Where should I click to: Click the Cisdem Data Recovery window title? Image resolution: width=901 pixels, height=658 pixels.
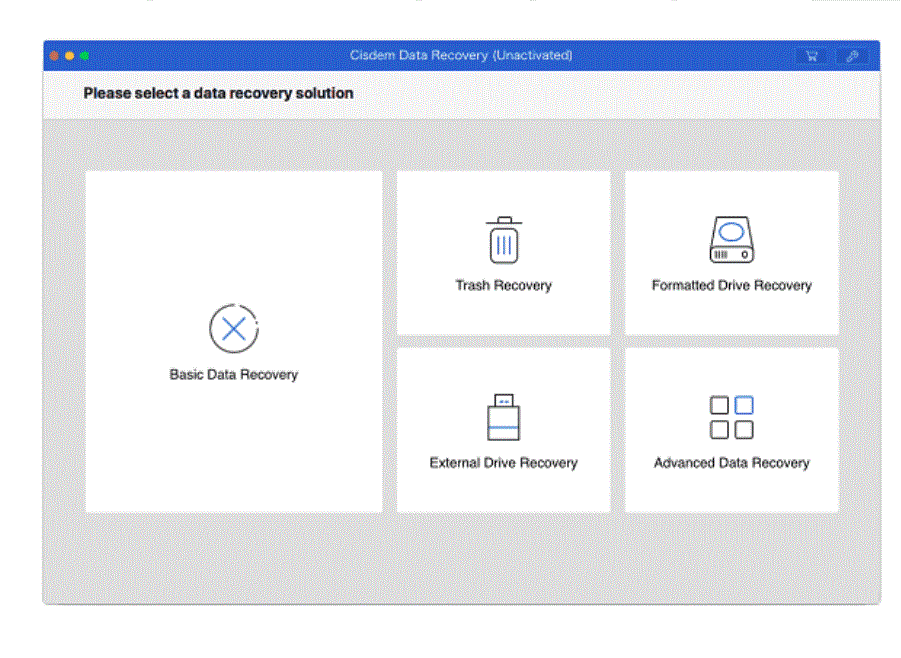(461, 55)
